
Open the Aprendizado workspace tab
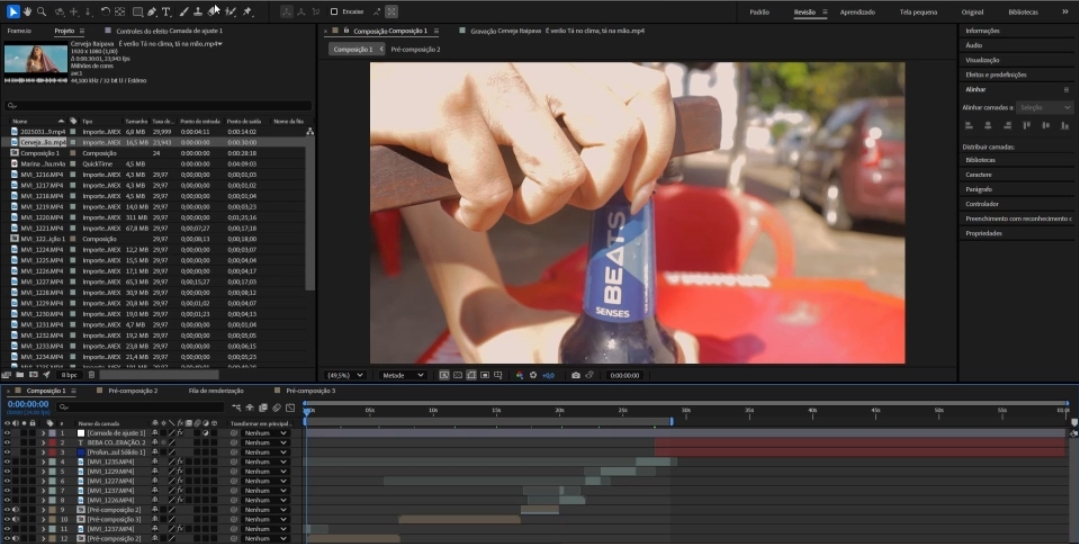pos(857,12)
